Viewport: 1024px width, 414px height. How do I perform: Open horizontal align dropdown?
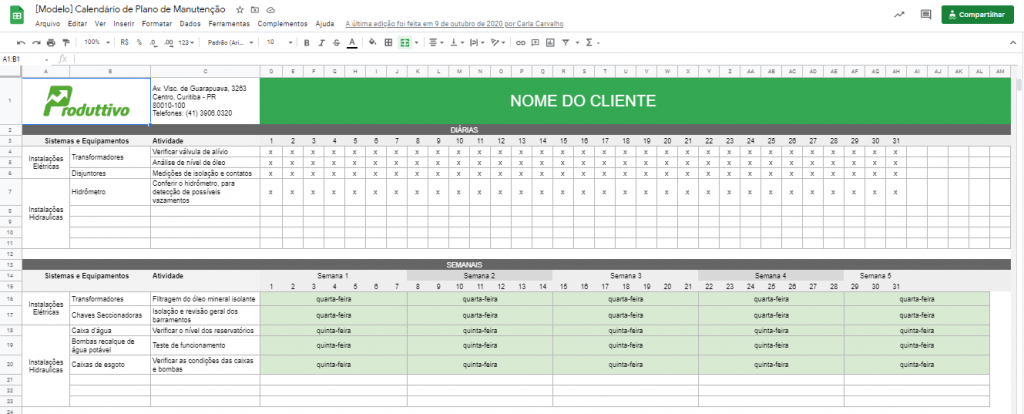[x=435, y=42]
